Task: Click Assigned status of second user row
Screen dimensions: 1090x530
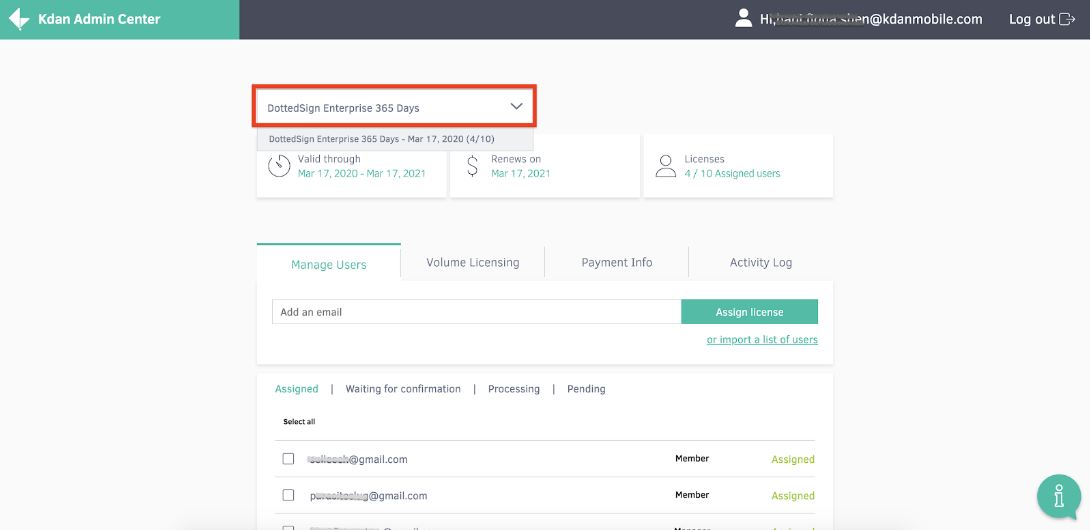Action: pos(792,495)
